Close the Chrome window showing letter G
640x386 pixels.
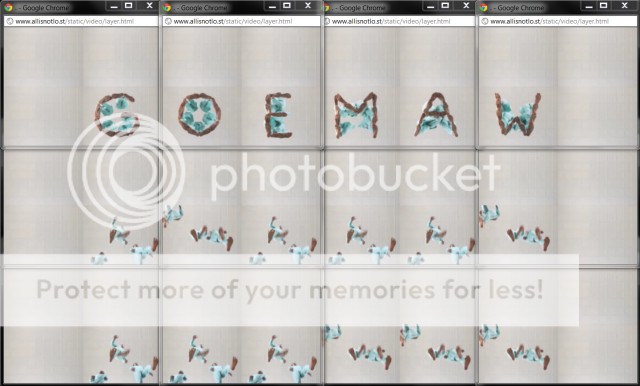149,6
